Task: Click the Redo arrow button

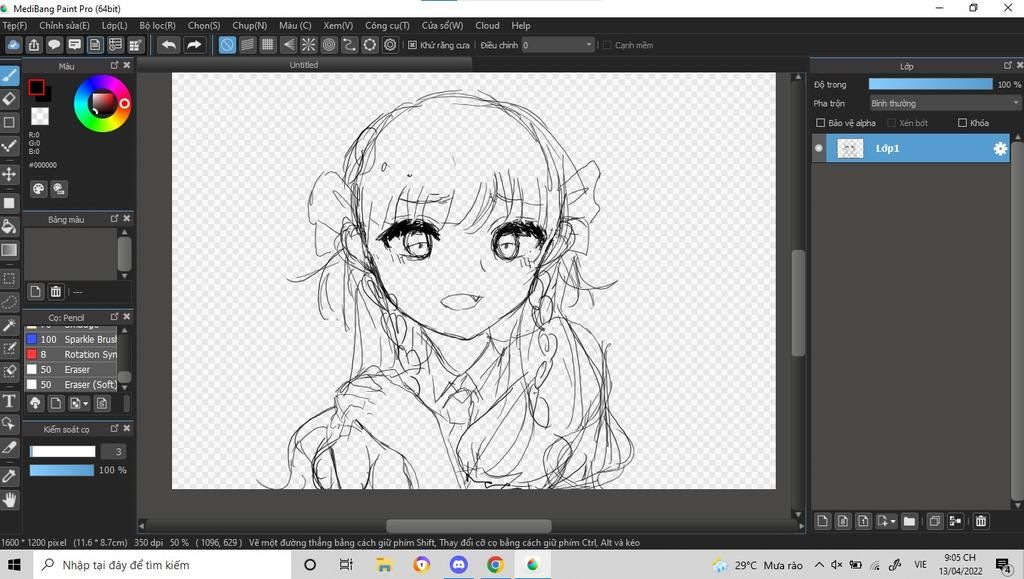Action: coord(194,44)
